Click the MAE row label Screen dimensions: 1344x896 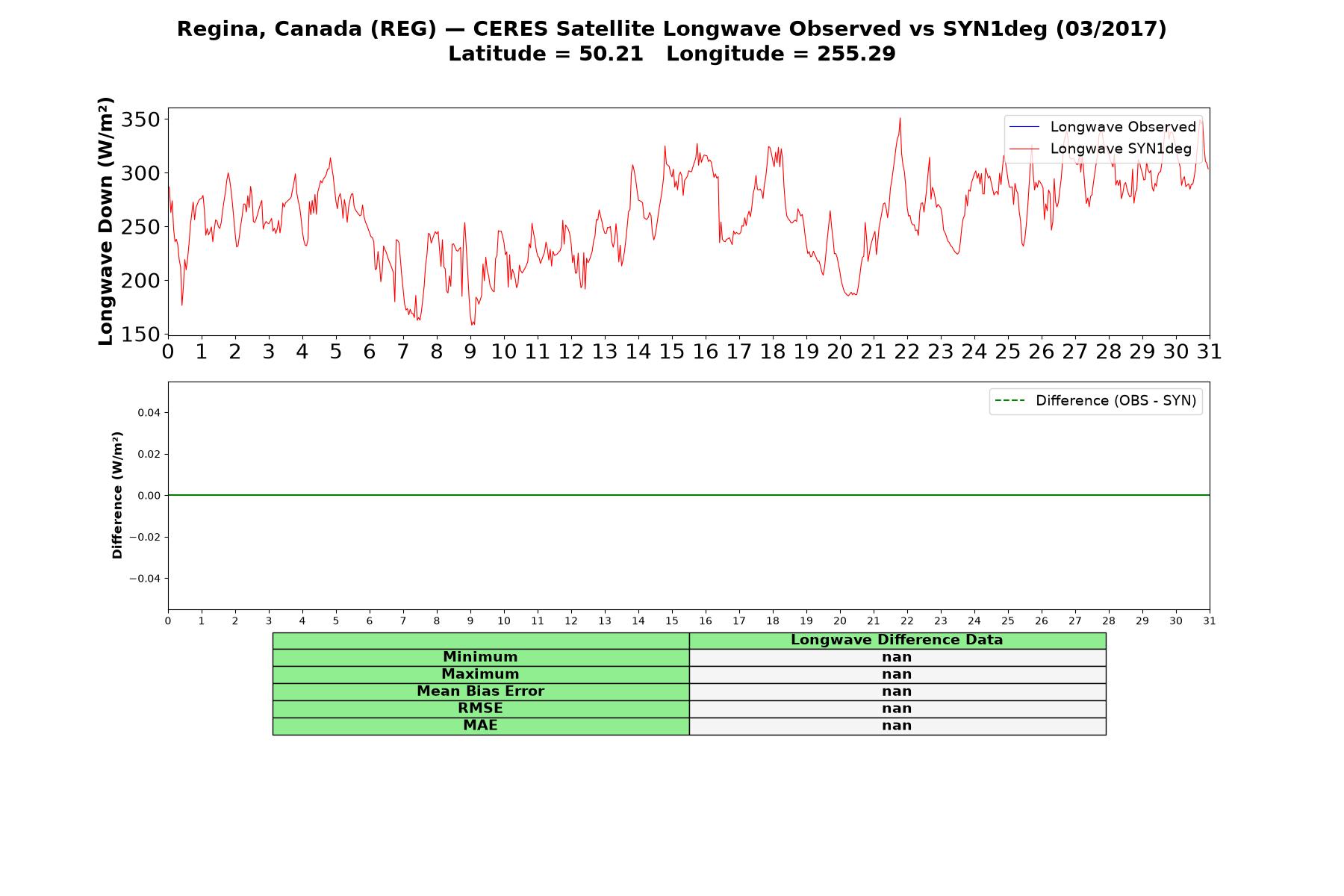480,726
